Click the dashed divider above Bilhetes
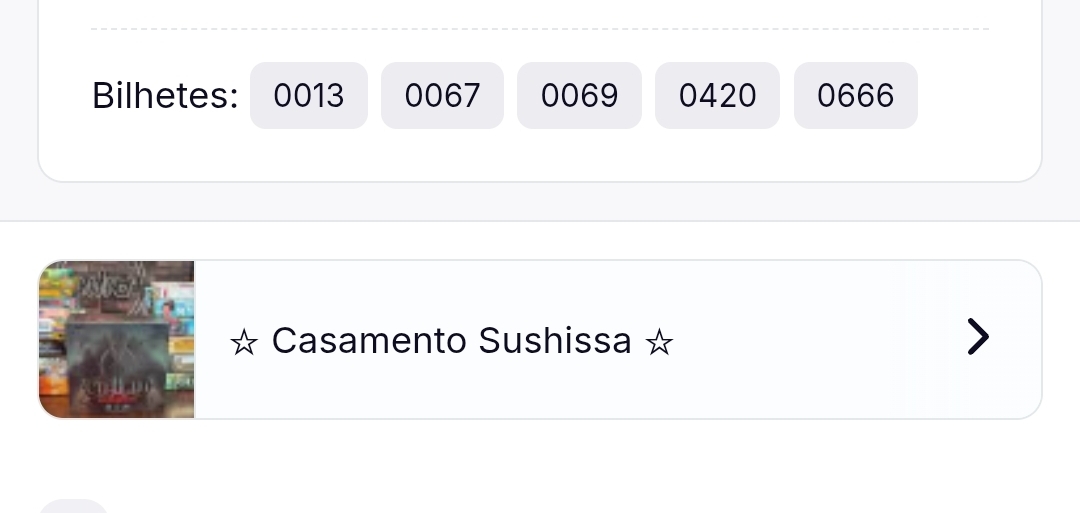 pyautogui.click(x=540, y=29)
